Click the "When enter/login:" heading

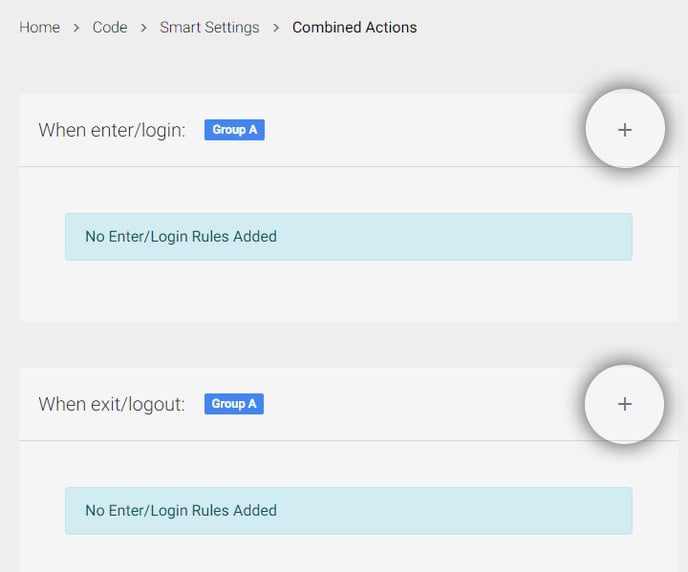112,130
